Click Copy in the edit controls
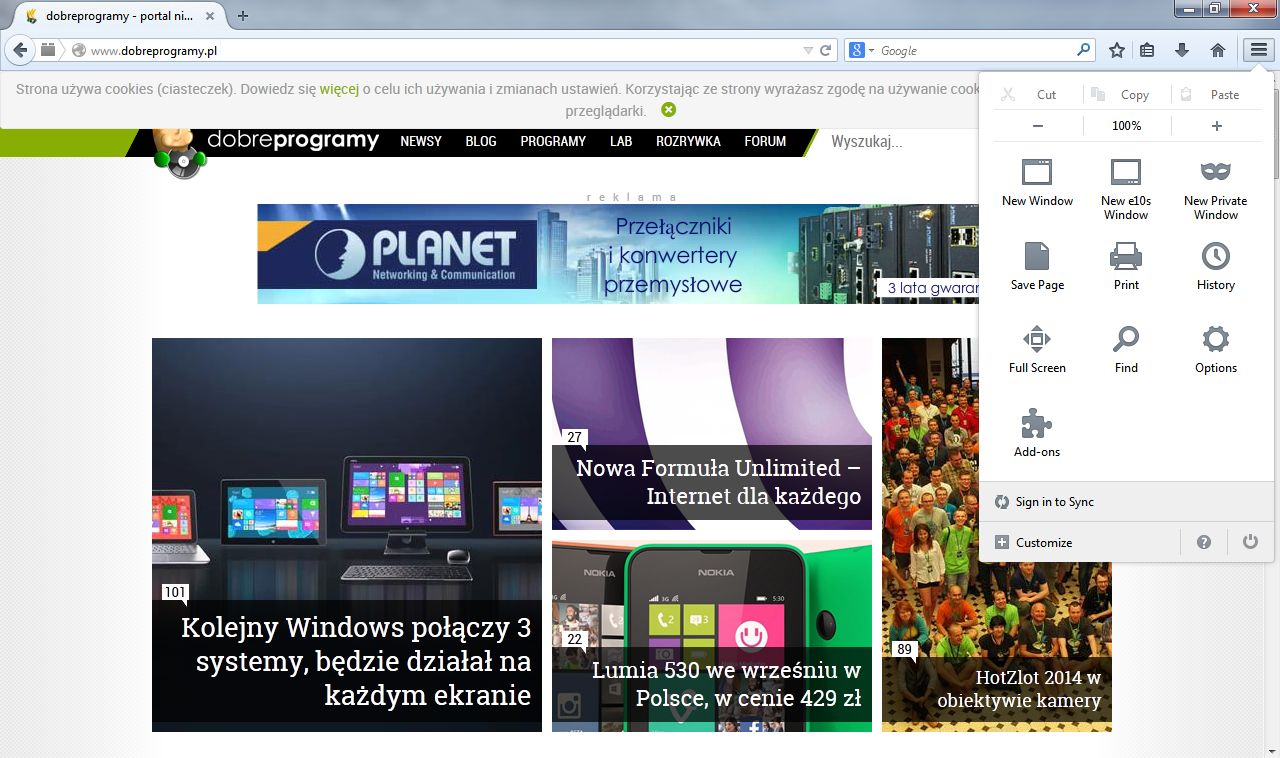The image size is (1280, 758). tap(1126, 94)
